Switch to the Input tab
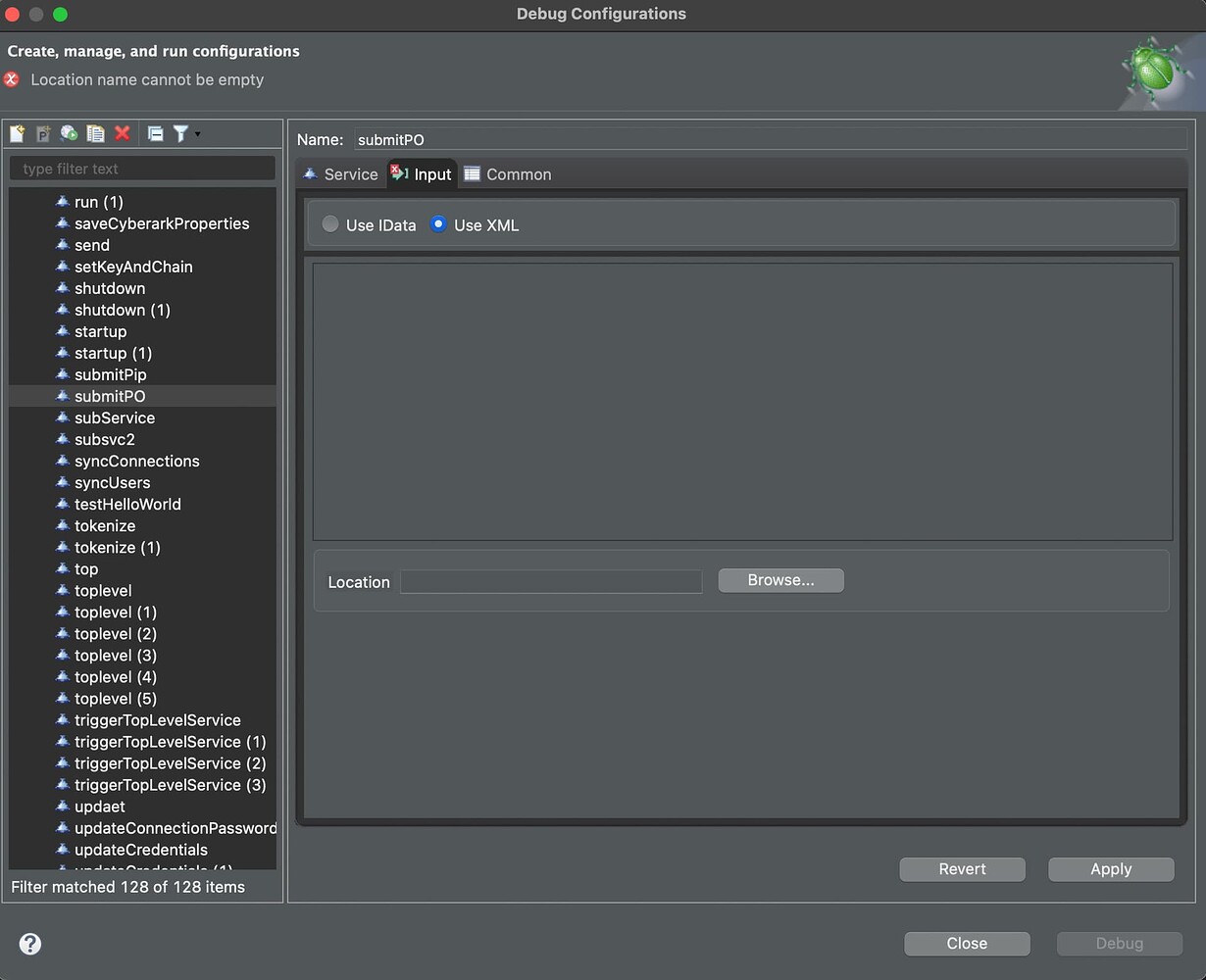1206x980 pixels. [422, 174]
